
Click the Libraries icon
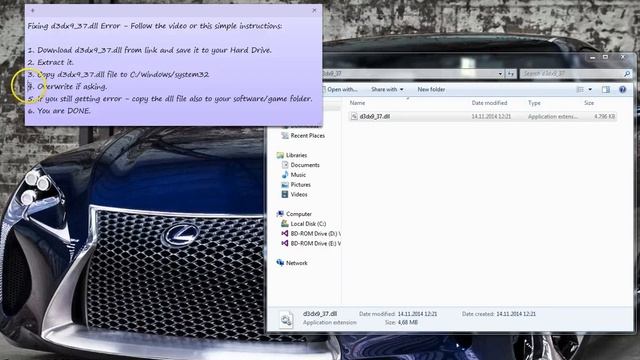point(280,155)
